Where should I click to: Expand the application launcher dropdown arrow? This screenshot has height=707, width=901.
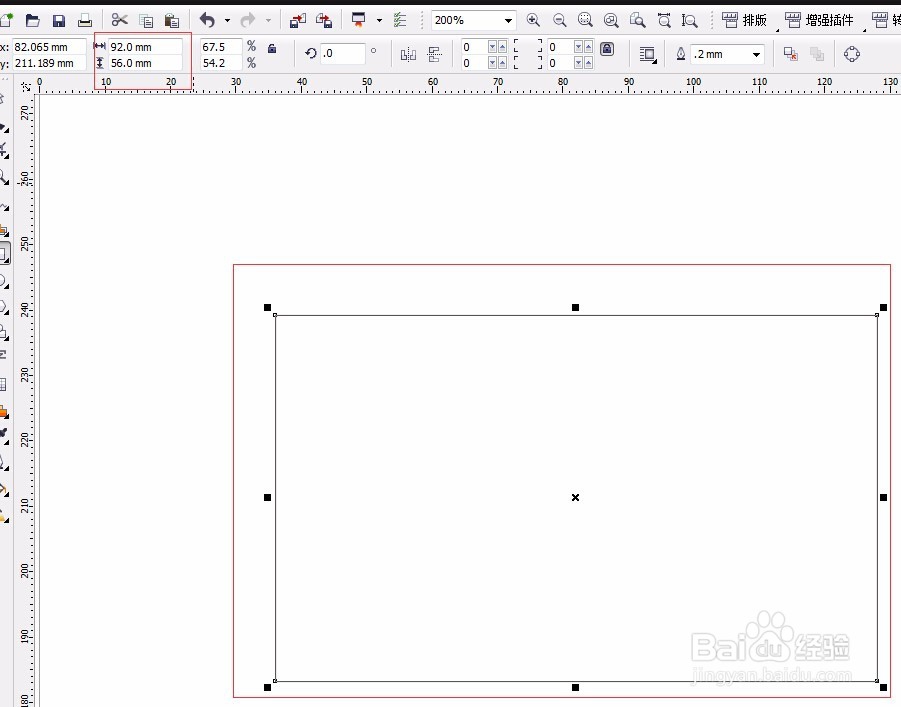379,21
